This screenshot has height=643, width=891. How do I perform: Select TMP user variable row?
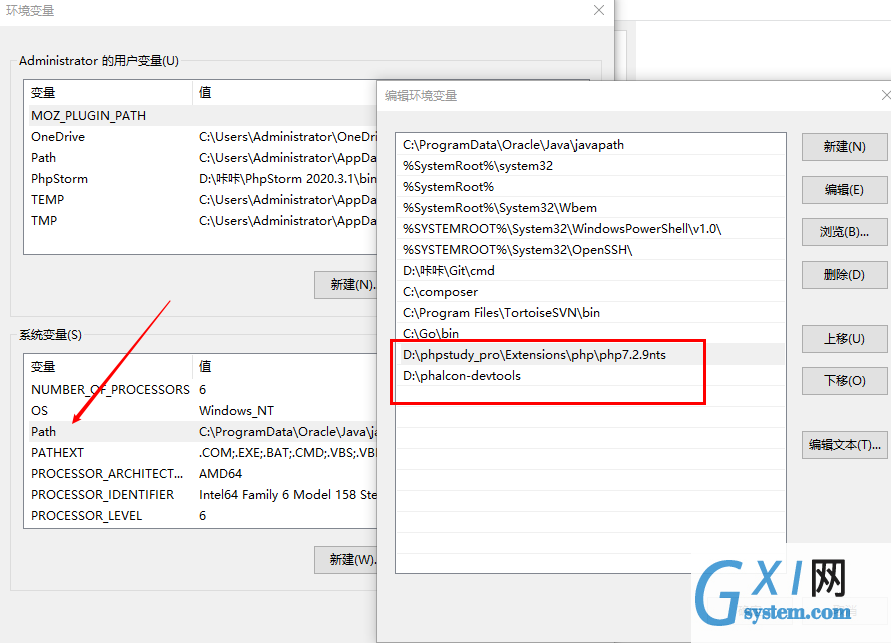[202, 221]
